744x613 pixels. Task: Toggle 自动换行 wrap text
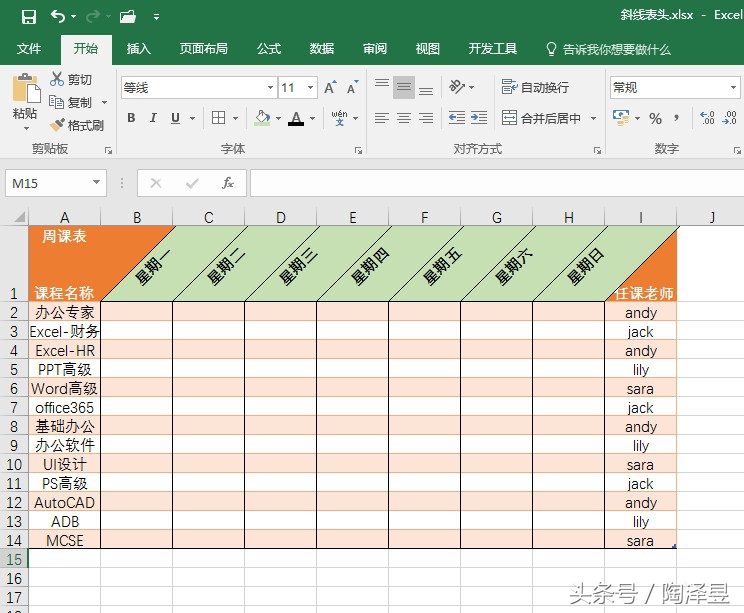coord(535,87)
